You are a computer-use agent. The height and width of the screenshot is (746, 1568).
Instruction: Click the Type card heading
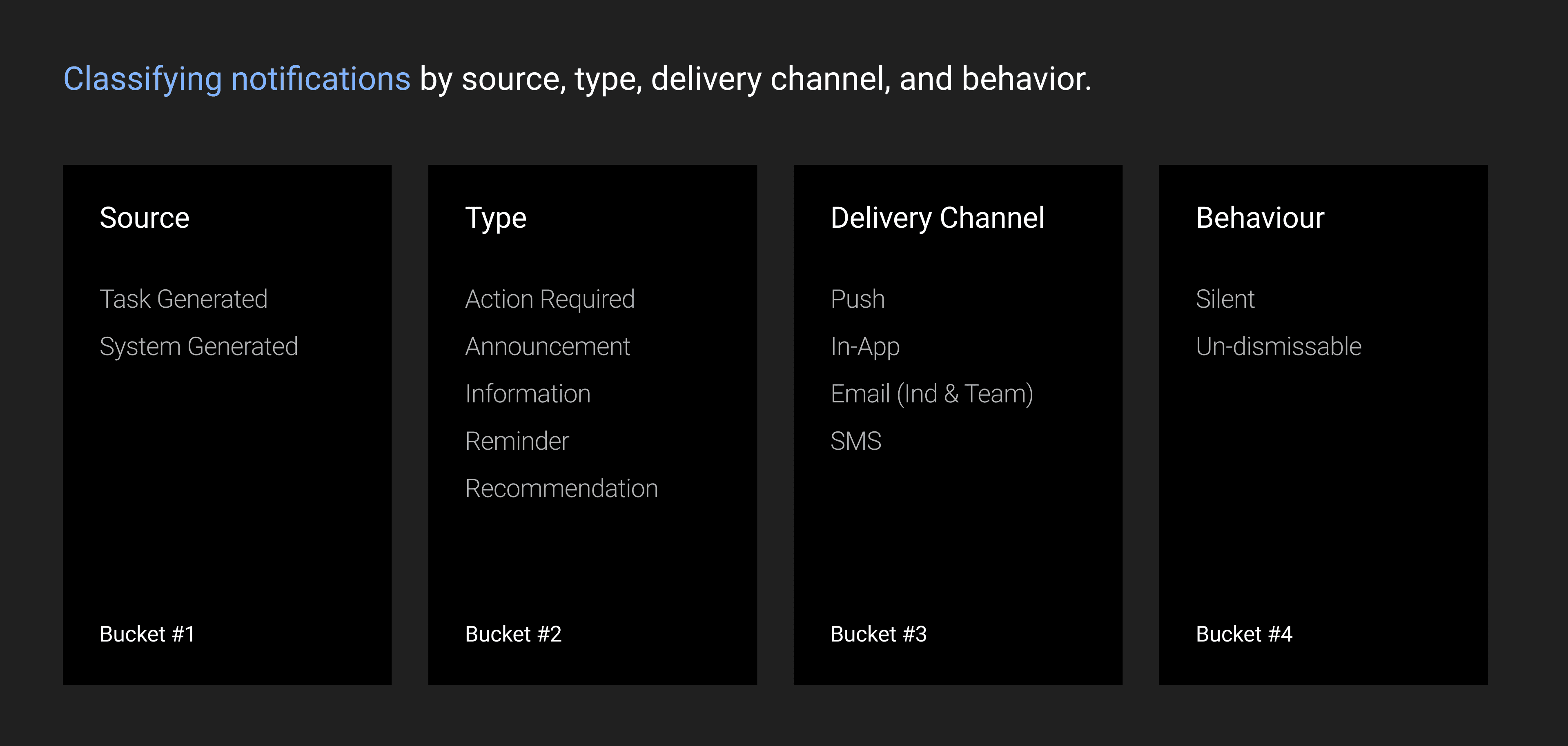coord(495,218)
